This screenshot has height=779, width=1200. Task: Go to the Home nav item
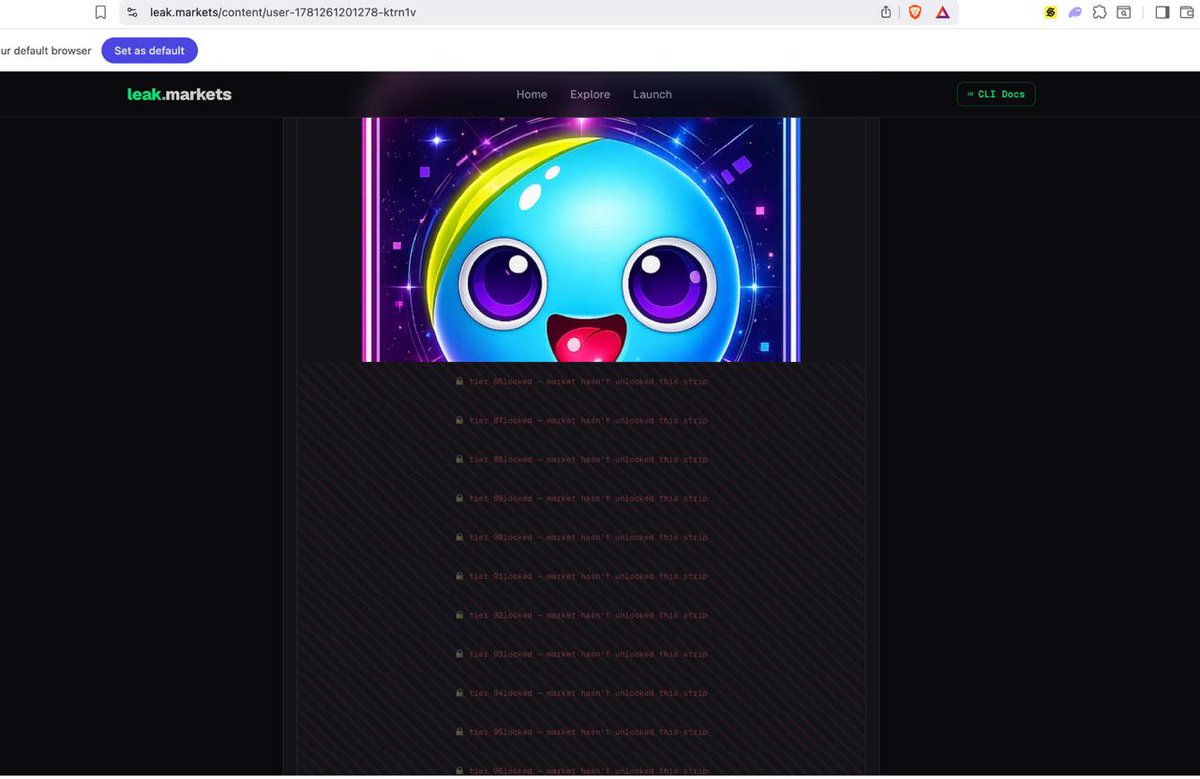532,94
